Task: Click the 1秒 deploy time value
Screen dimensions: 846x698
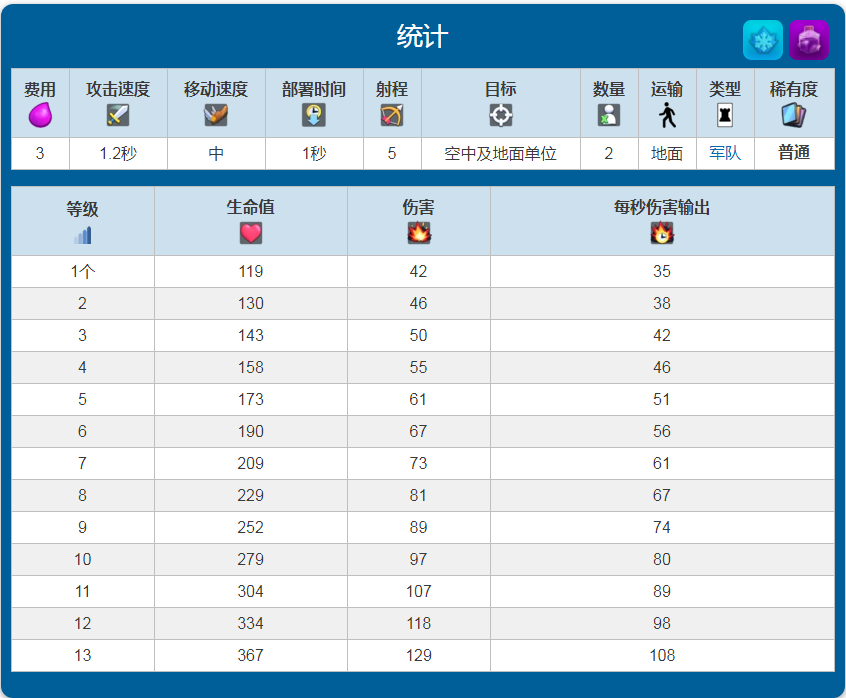Action: pyautogui.click(x=313, y=154)
